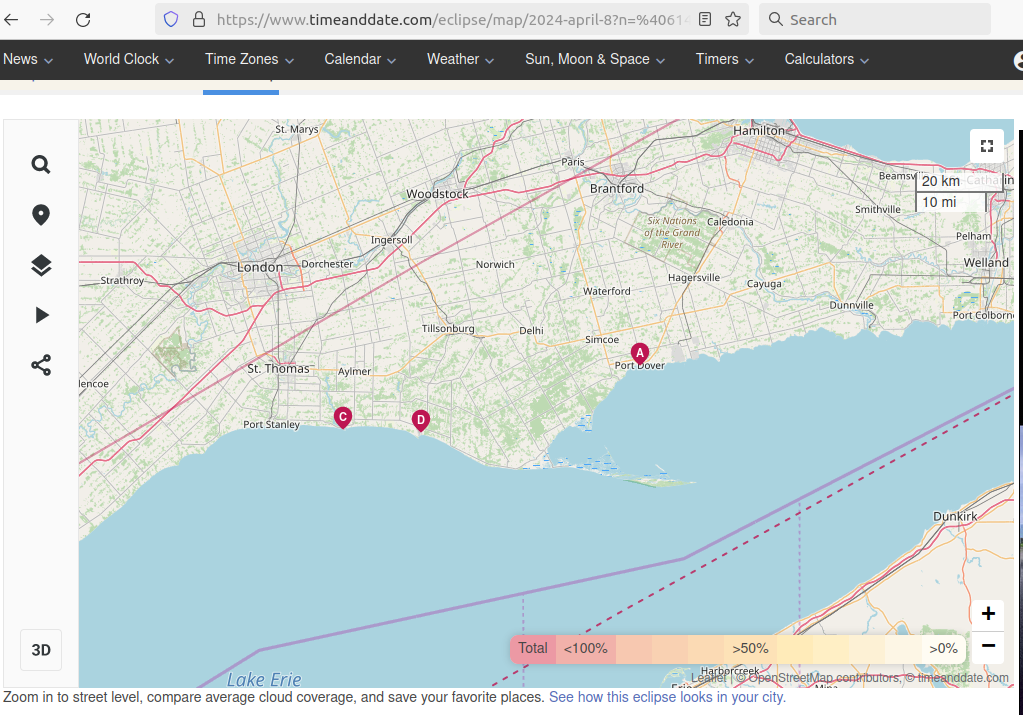This screenshot has width=1023, height=715.
Task: Zoom in using the plus button
Action: tap(987, 613)
